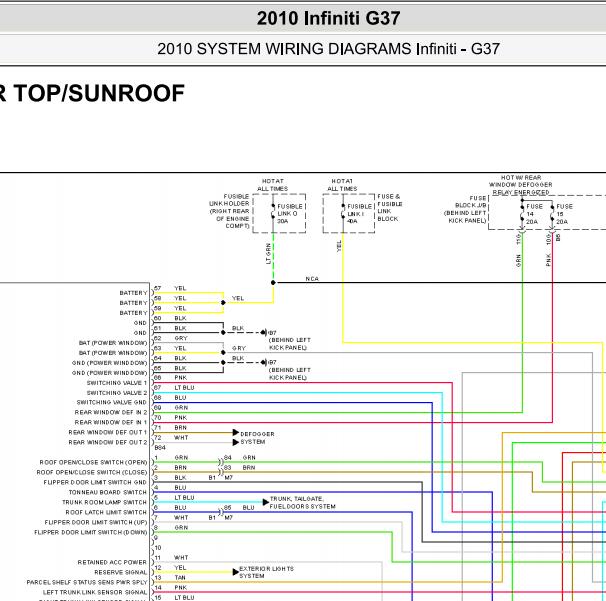
Task: Click the "RESERVE SIGNAL" label
Action: (x=121, y=572)
